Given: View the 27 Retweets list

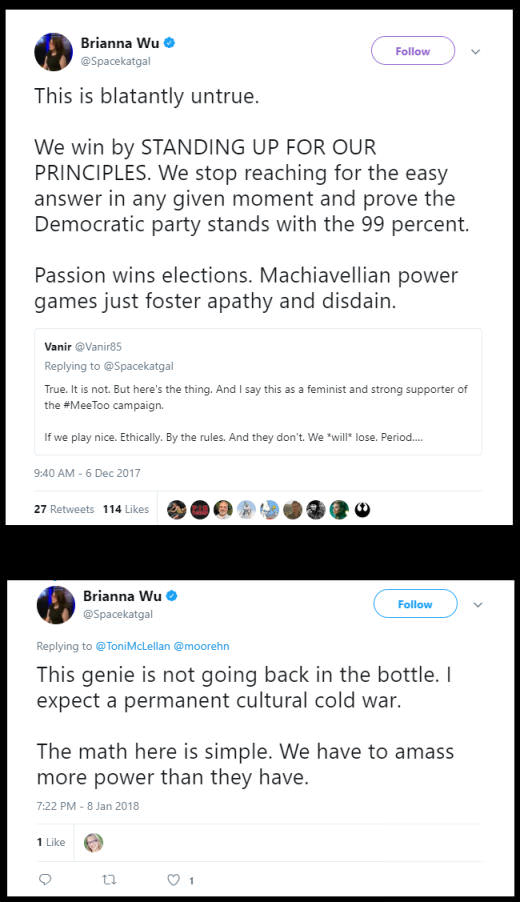Looking at the screenshot, I should point(64,509).
